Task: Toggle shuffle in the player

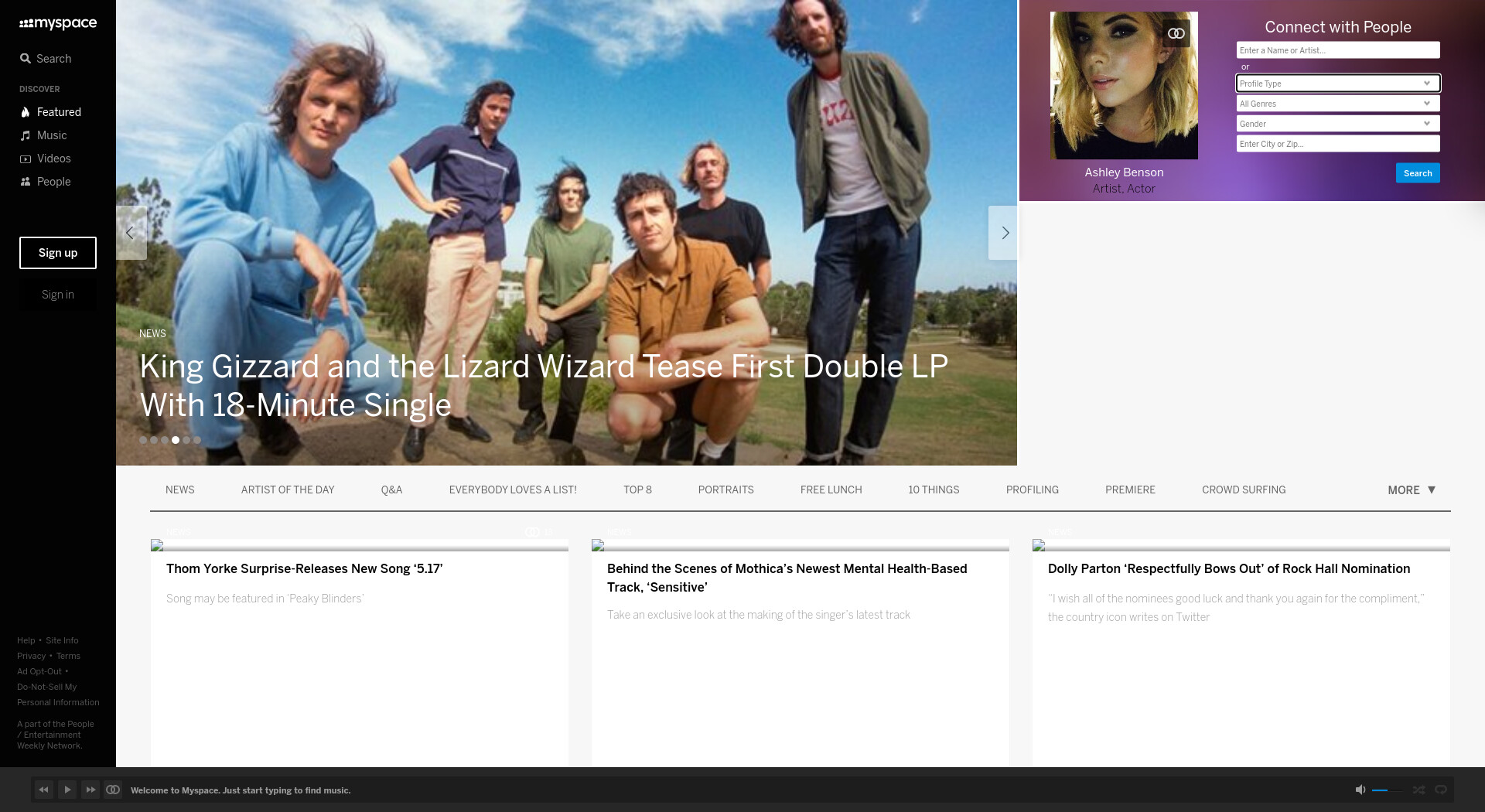Action: [x=1418, y=790]
